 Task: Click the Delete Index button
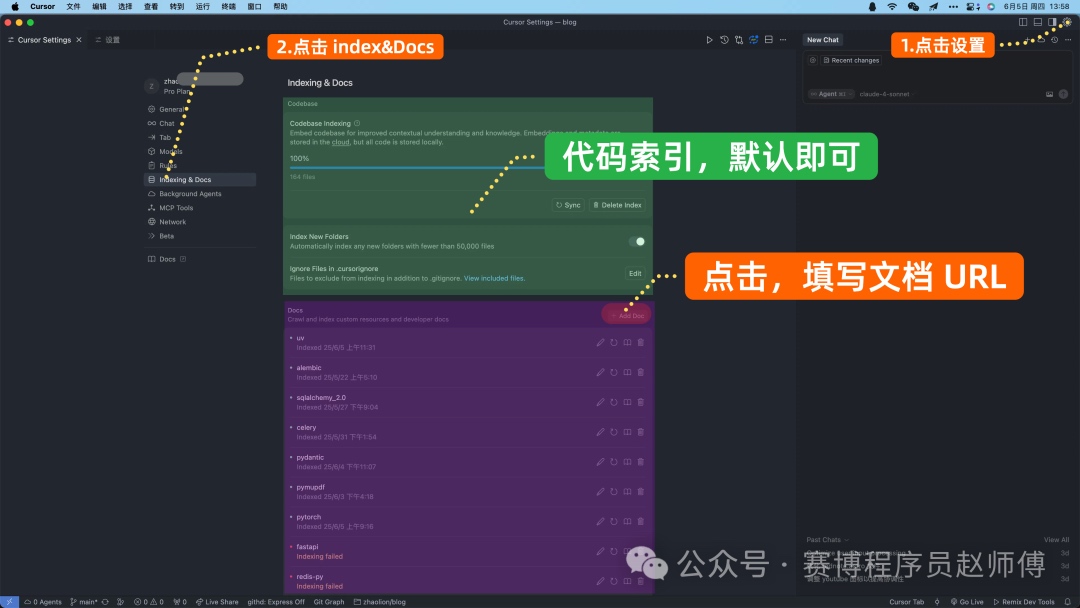(618, 205)
